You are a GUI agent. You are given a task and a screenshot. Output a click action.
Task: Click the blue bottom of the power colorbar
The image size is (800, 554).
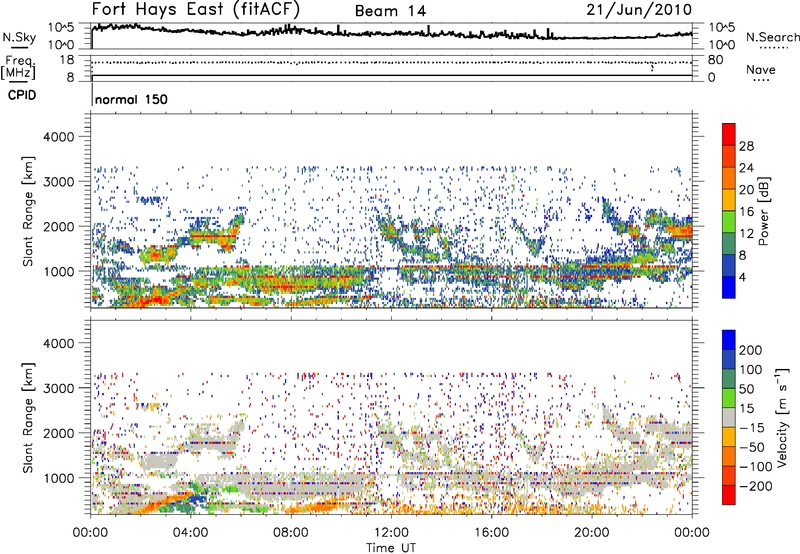729,287
